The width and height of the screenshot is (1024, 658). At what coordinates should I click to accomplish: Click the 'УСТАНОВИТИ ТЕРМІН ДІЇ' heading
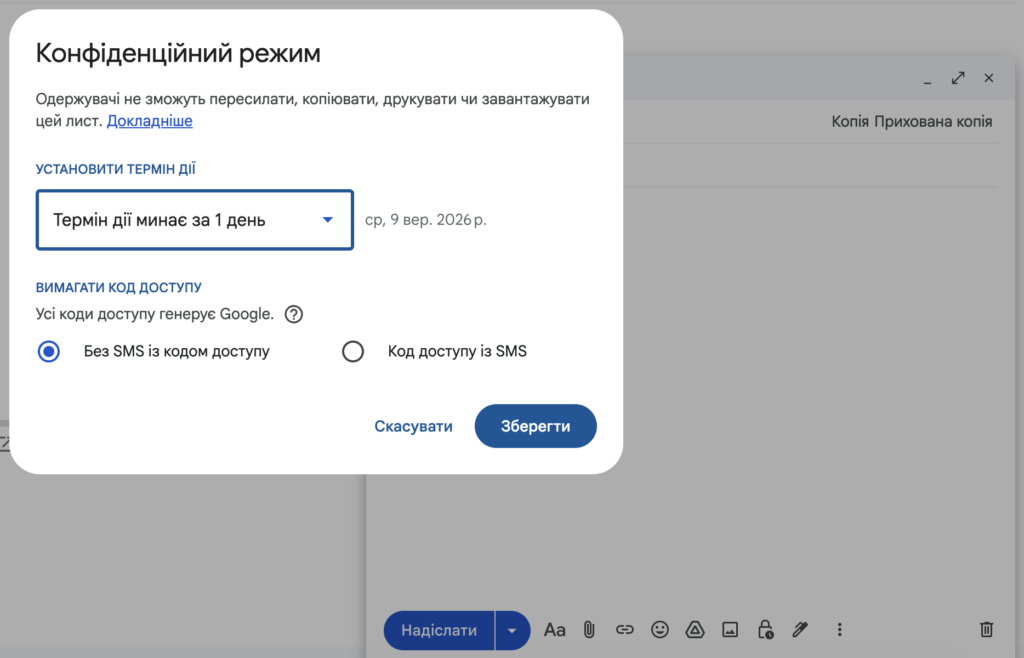[116, 169]
